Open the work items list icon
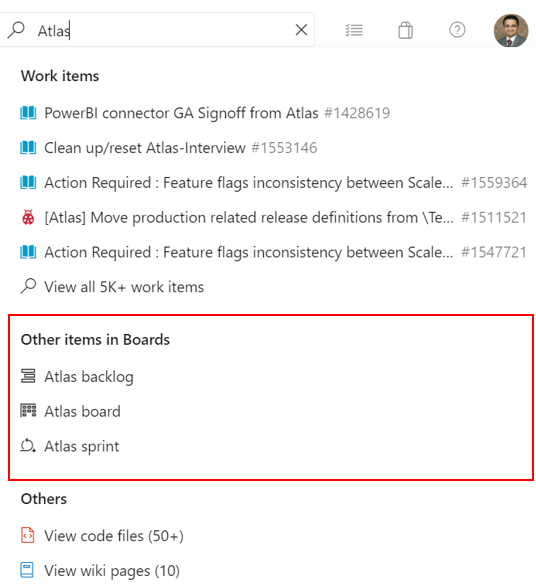 [x=354, y=30]
